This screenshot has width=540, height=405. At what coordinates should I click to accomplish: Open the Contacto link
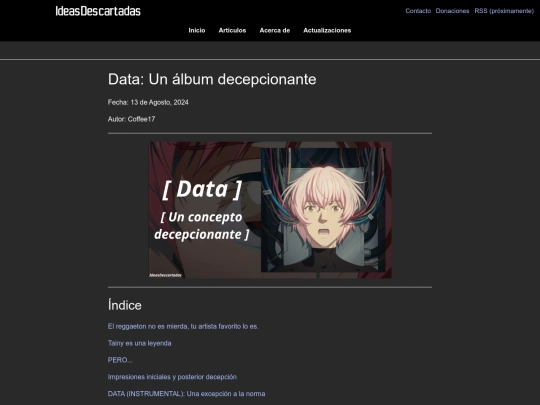coord(418,11)
